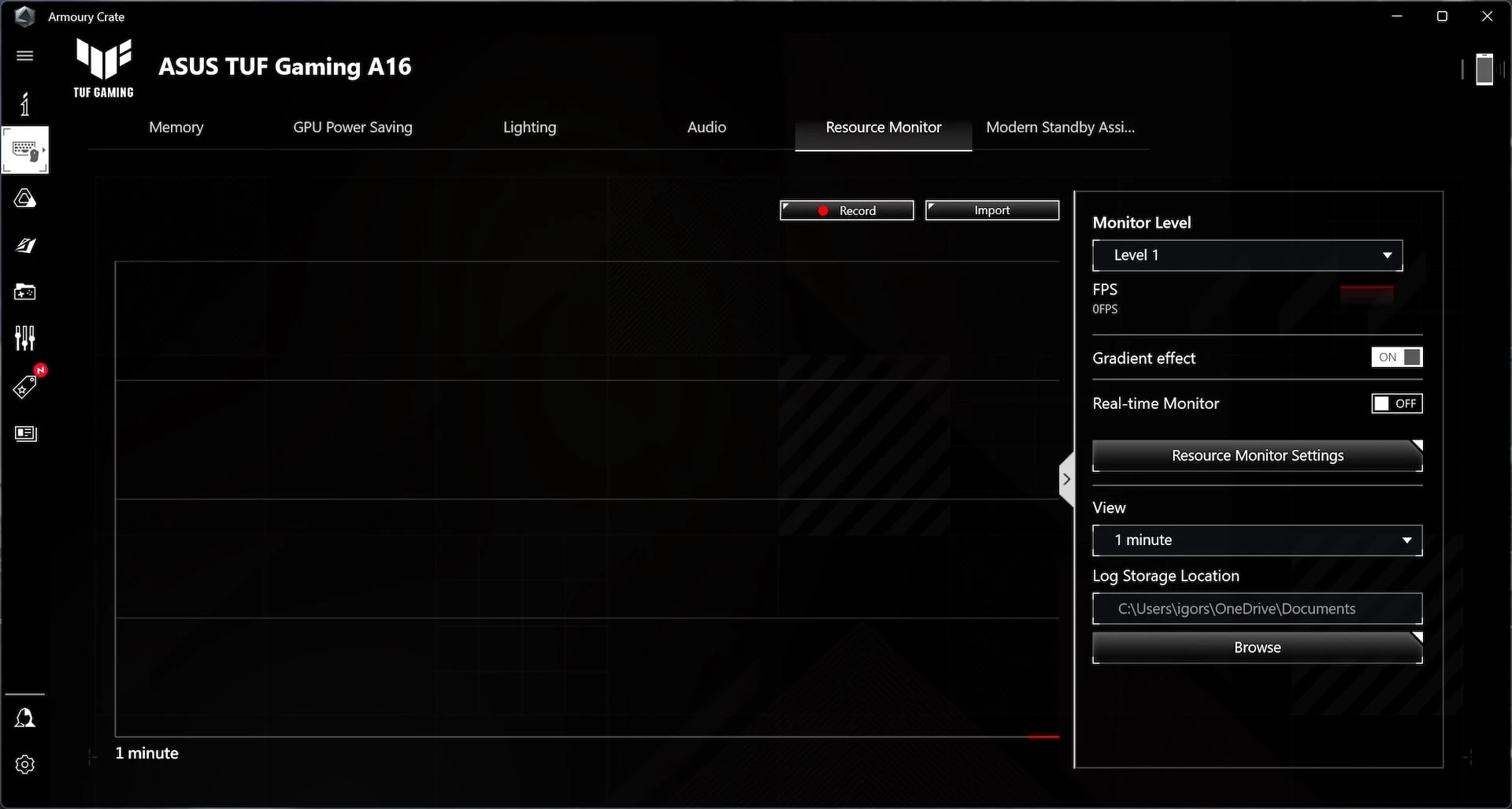Close the Armoury Crate window
This screenshot has width=1512, height=809.
pyautogui.click(x=1487, y=17)
